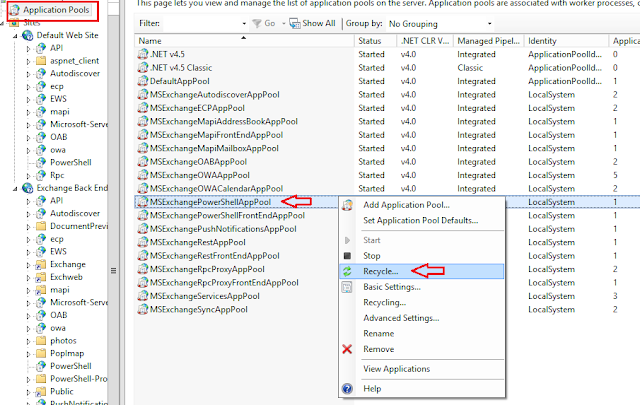The width and height of the screenshot is (640, 405).
Task: Click the OAB icon under Default Web Site
Action: pyautogui.click(x=41, y=137)
